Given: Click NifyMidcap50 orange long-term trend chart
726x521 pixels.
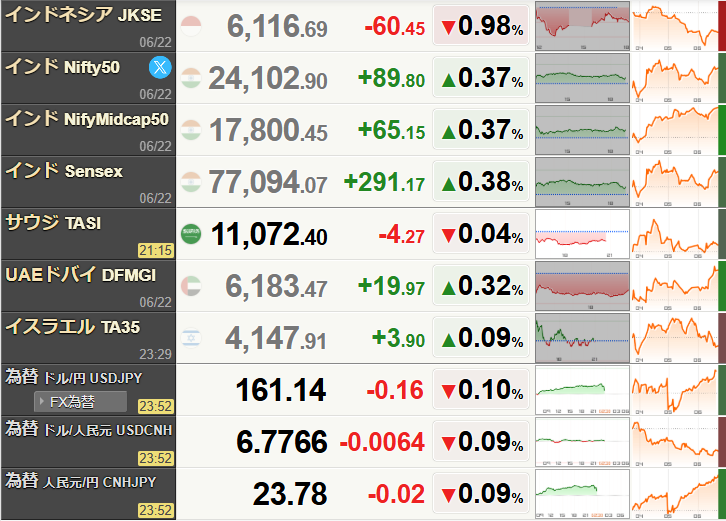Looking at the screenshot, I should [x=675, y=130].
